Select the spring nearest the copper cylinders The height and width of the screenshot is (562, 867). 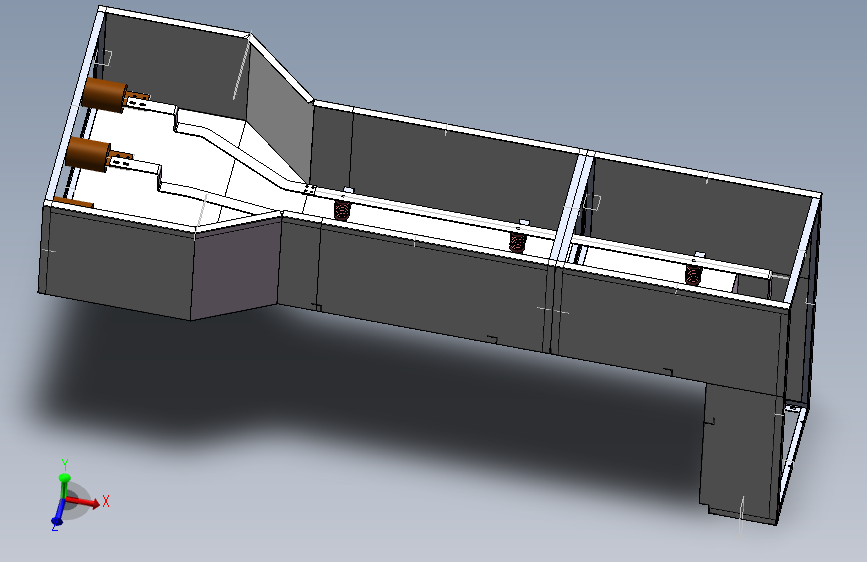[x=342, y=210]
